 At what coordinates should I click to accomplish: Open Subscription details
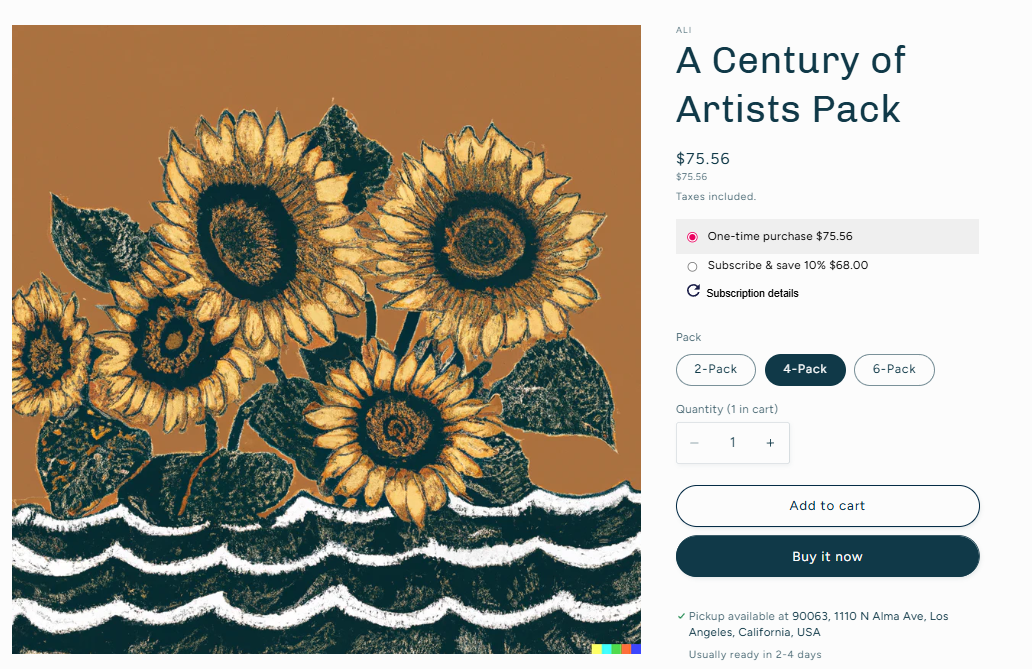click(x=752, y=293)
